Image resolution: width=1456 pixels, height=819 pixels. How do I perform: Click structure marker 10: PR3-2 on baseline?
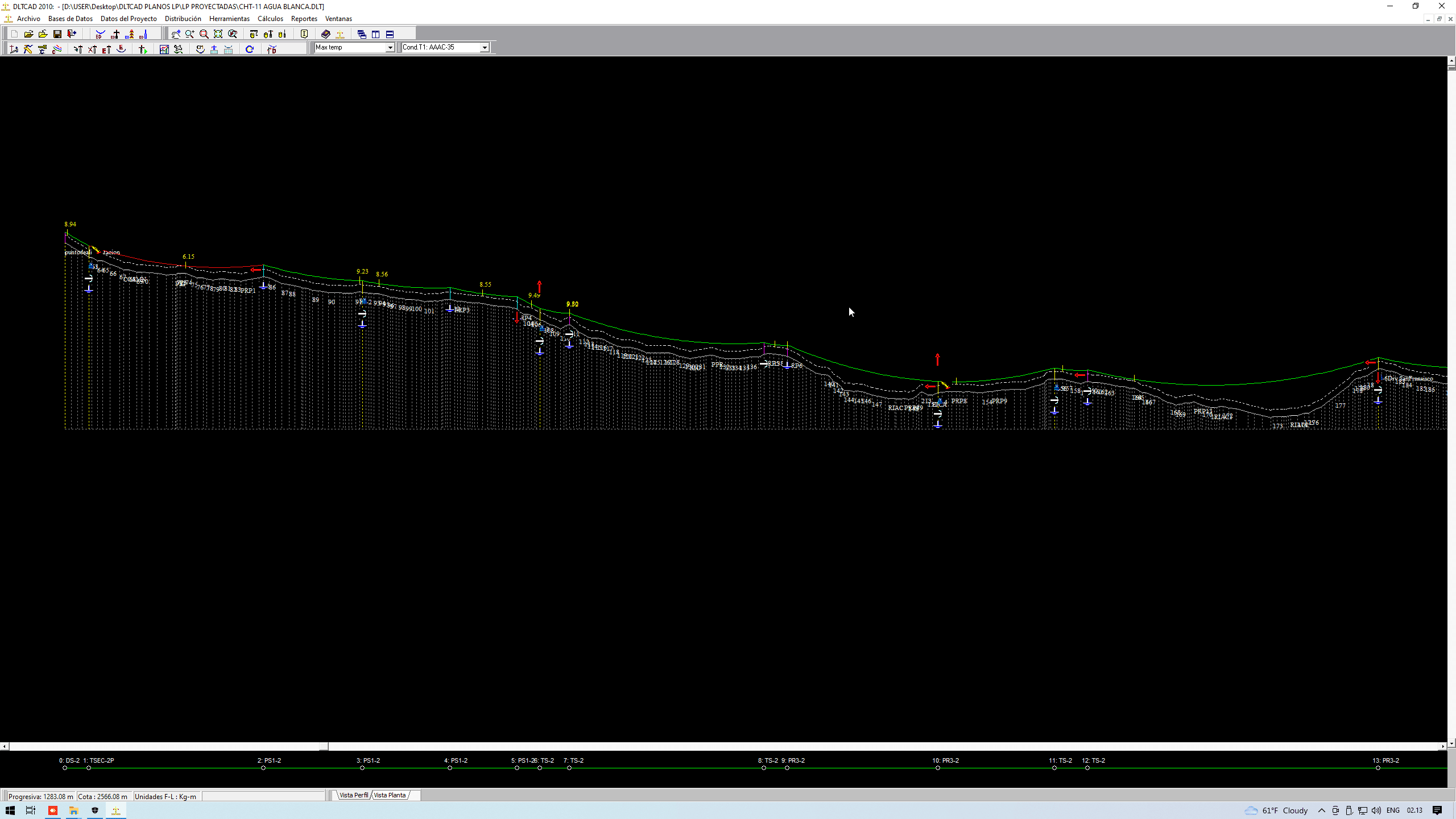tap(938, 768)
